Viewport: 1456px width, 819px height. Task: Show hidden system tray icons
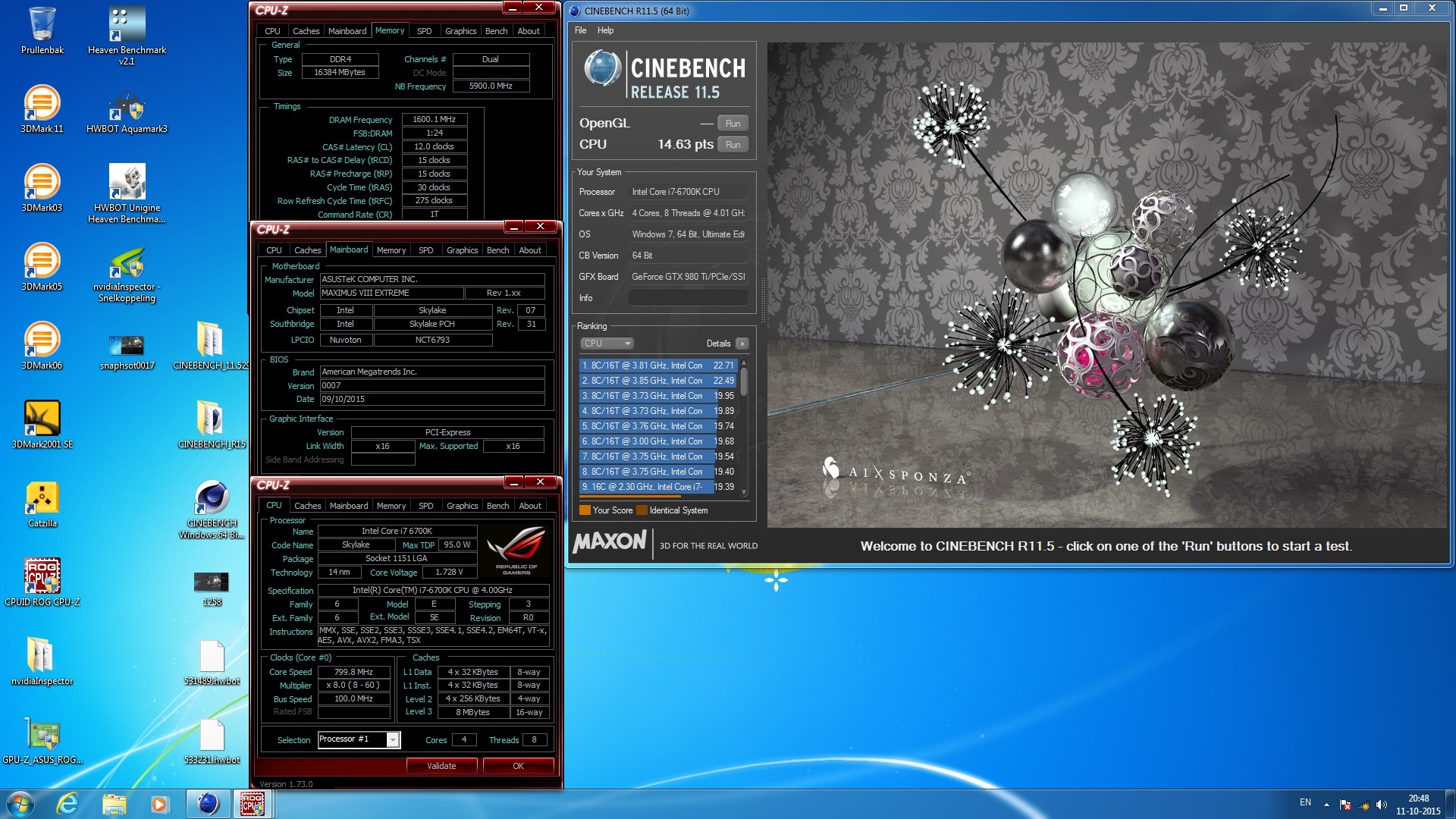pos(1326,805)
